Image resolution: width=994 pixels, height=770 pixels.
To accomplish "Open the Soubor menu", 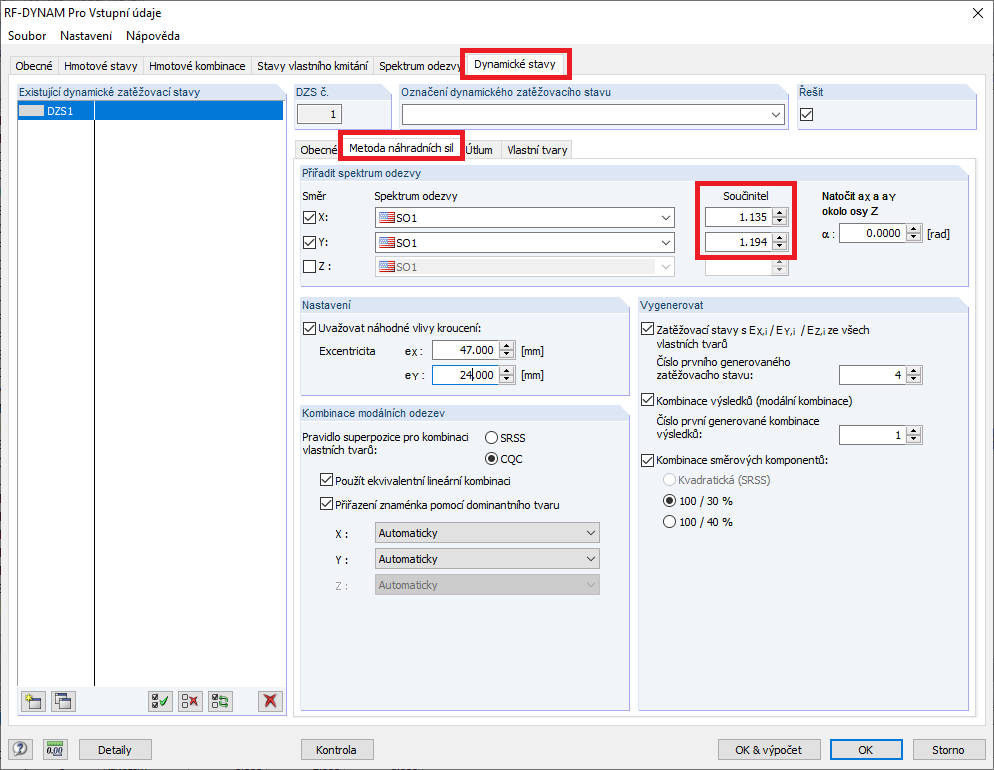I will [x=27, y=36].
